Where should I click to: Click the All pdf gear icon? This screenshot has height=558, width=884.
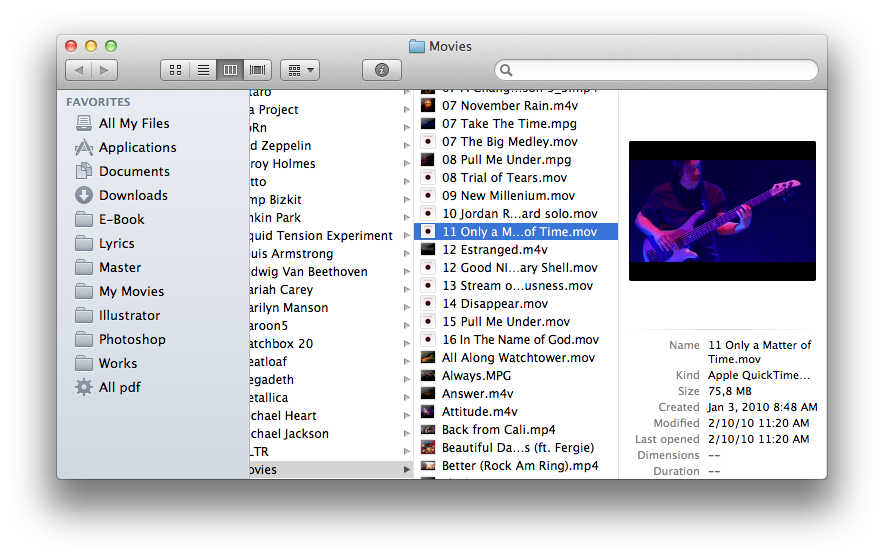click(x=84, y=387)
